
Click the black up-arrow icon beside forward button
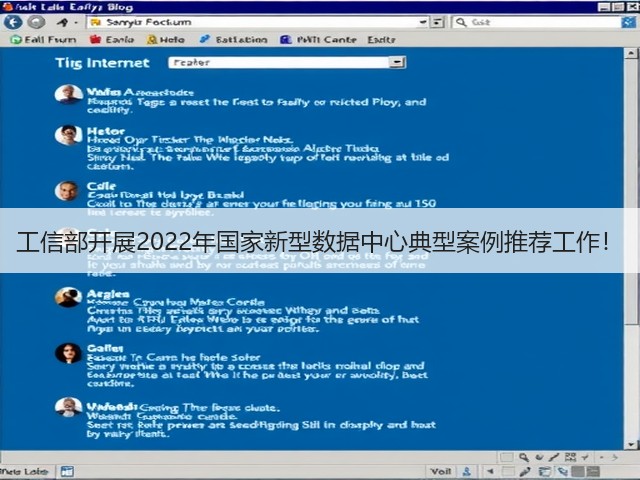63,22
